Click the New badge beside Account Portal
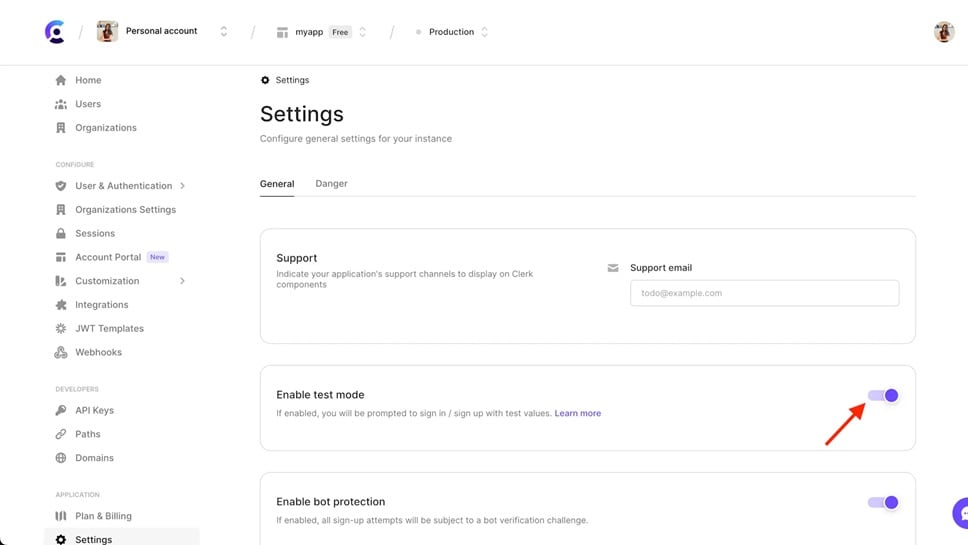The image size is (968, 545). coord(157,257)
